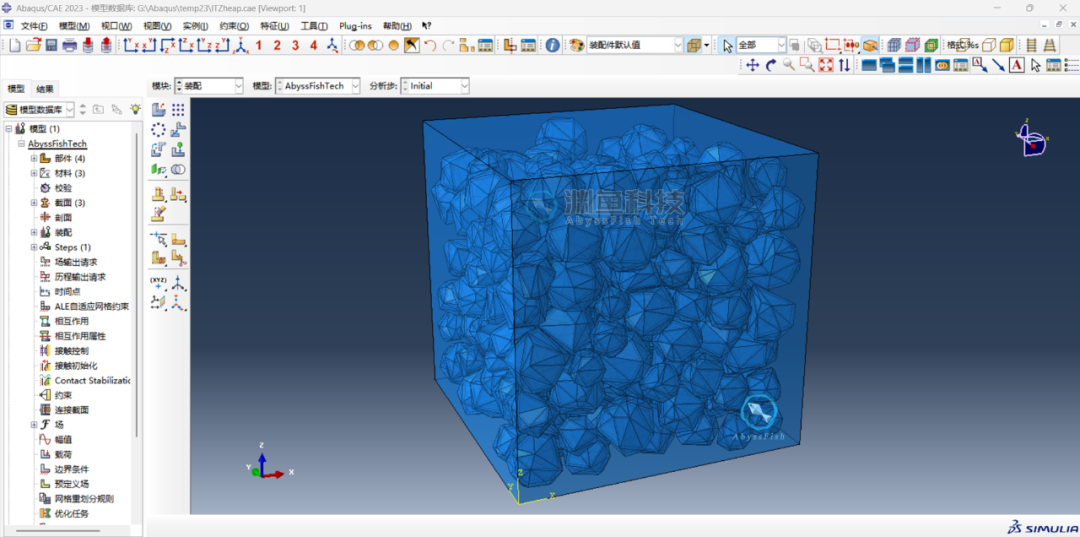Viewport: 1080px width, 537px height.
Task: Click the New Model Database icon
Action: pyautogui.click(x=15, y=45)
